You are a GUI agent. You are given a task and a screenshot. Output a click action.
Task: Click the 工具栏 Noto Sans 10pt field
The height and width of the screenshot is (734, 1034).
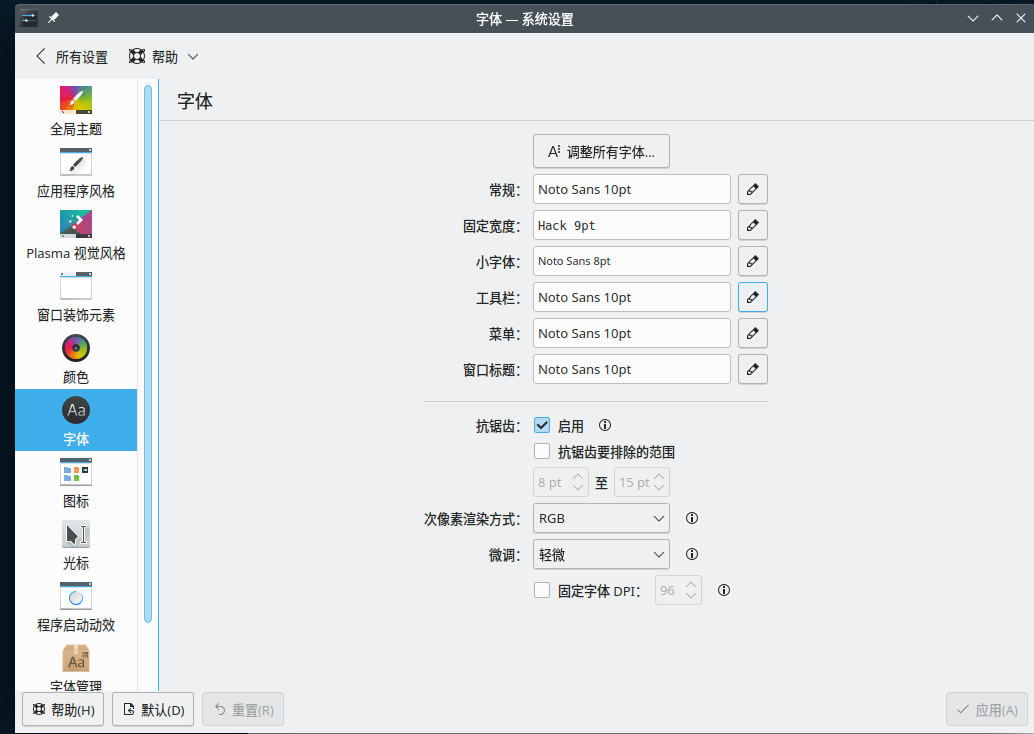[x=632, y=297]
